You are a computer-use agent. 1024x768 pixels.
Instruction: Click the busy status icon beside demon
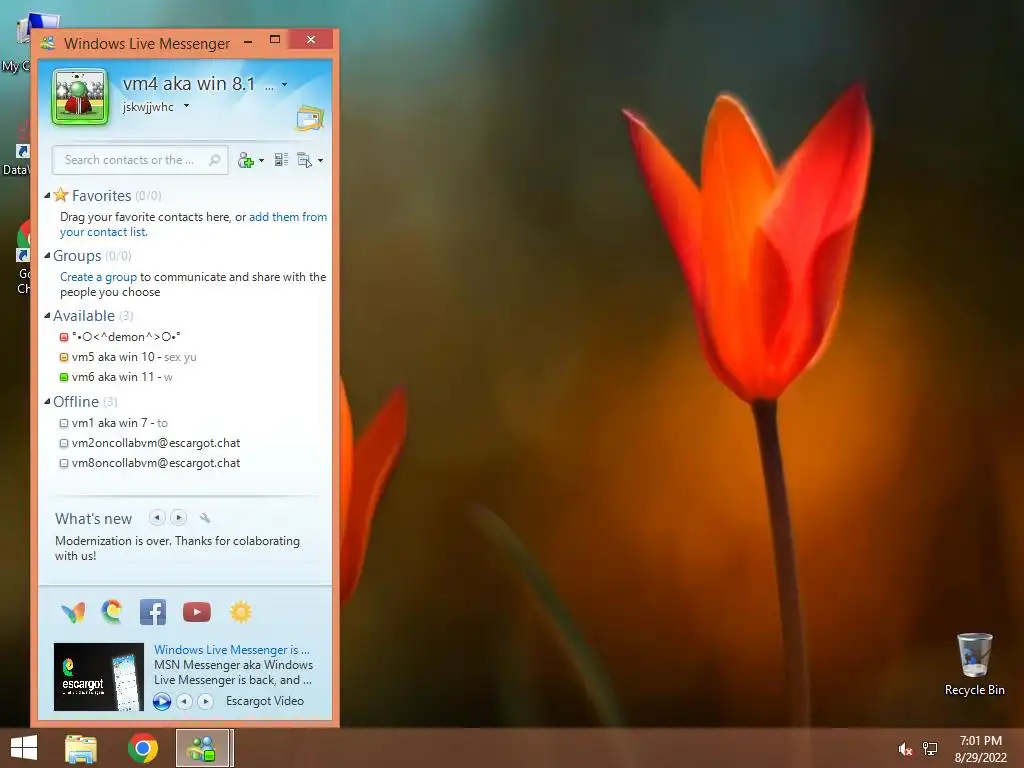(x=64, y=338)
